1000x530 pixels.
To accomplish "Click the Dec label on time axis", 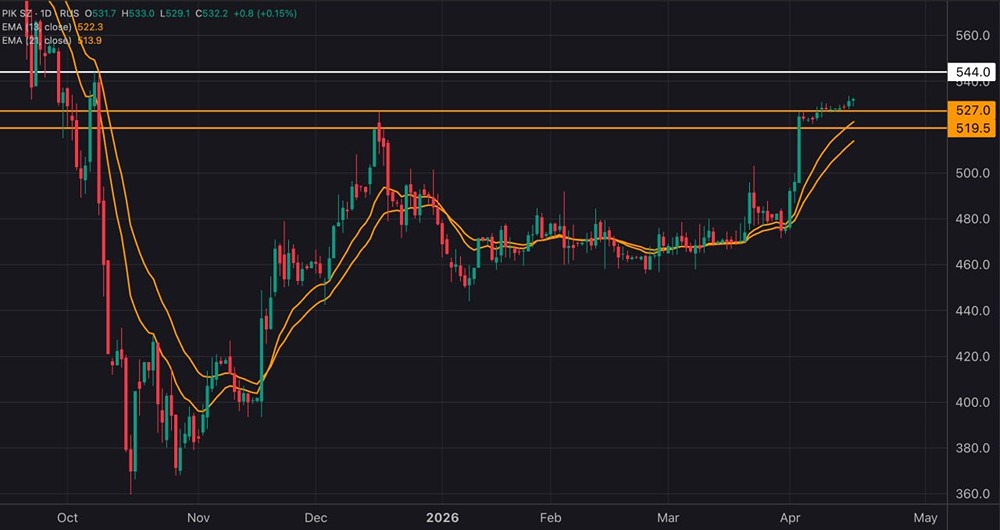I will point(316,517).
